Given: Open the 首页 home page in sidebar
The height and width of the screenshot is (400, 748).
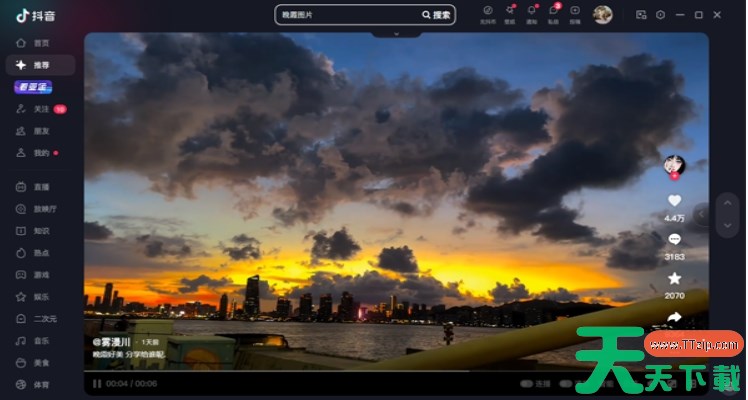Looking at the screenshot, I should [x=33, y=43].
